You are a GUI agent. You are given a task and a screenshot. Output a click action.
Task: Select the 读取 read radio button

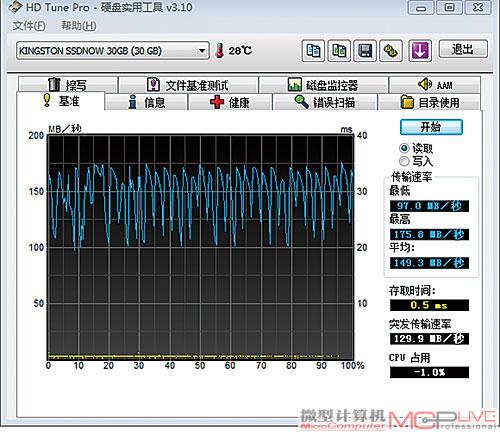[404, 148]
